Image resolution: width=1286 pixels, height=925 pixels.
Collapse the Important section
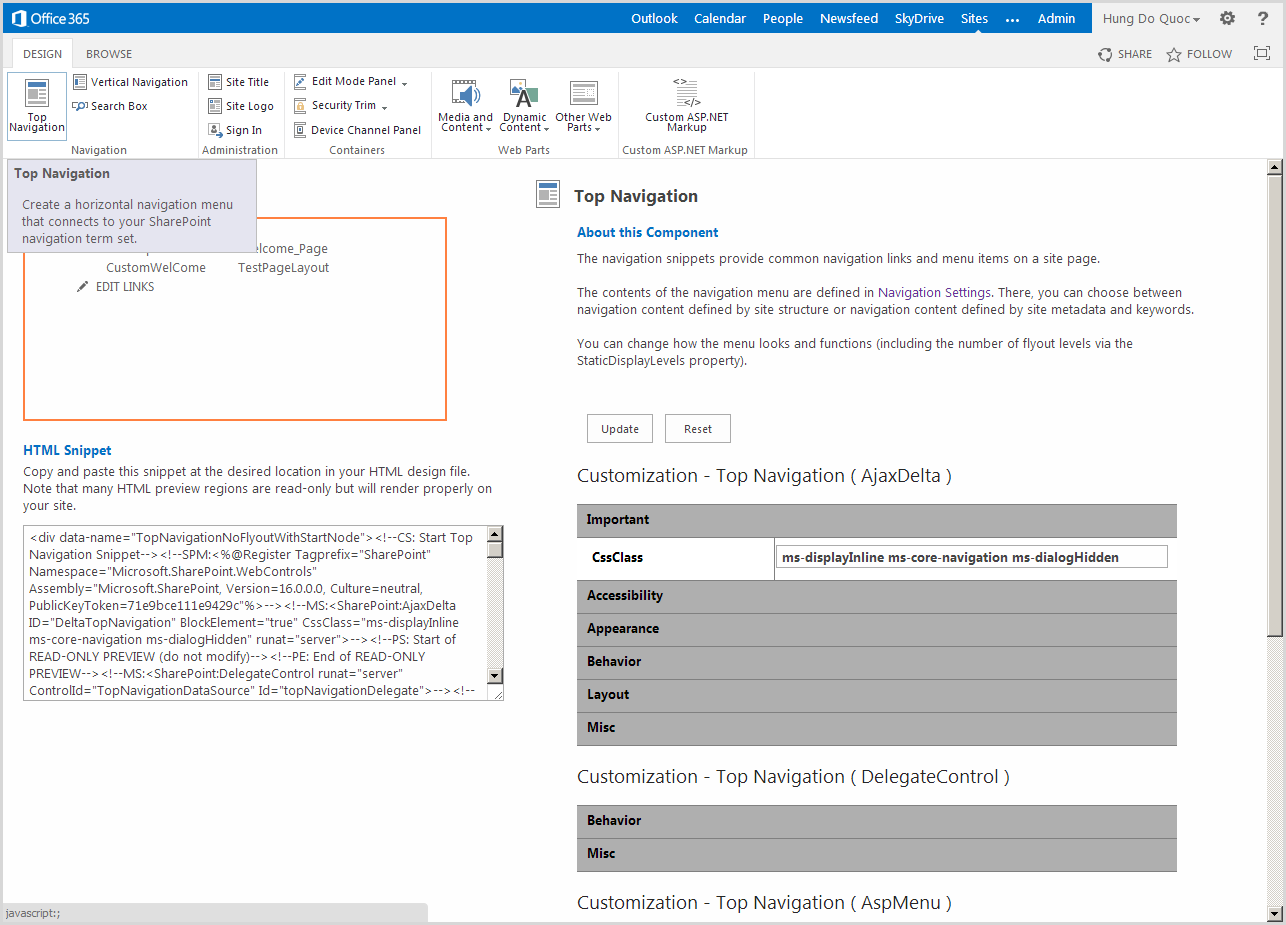click(877, 520)
